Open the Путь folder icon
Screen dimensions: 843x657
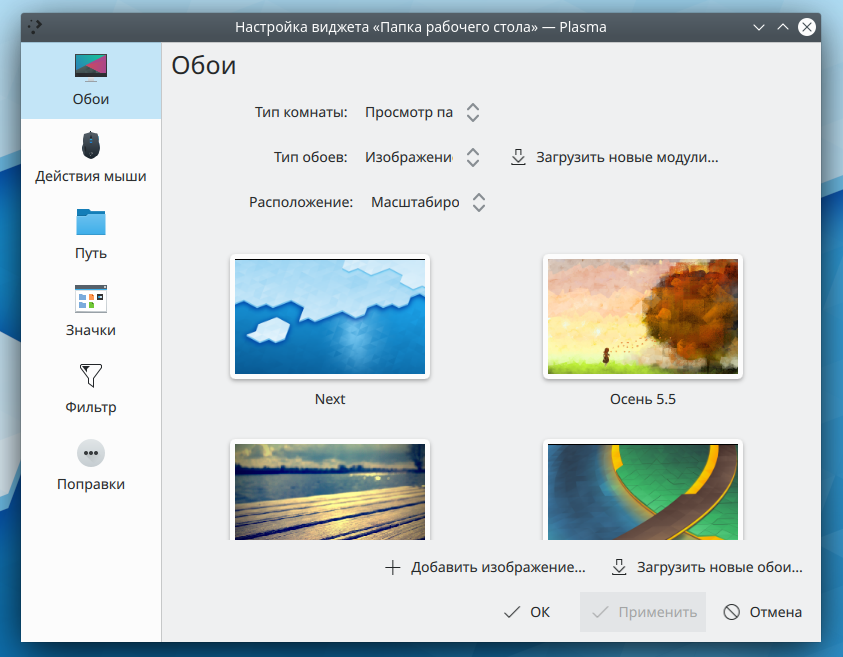pos(91,222)
